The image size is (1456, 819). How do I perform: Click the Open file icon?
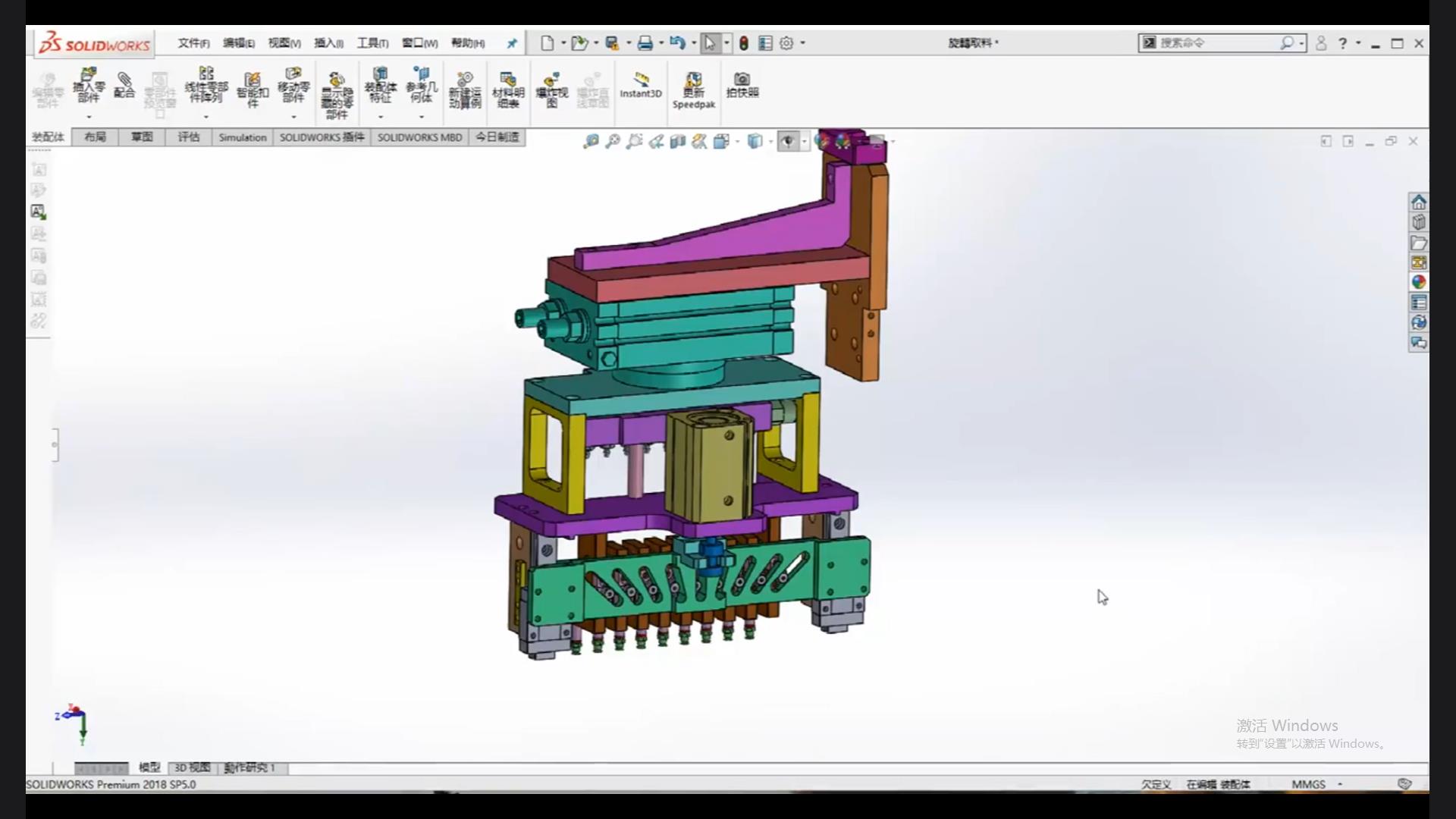pyautogui.click(x=579, y=43)
